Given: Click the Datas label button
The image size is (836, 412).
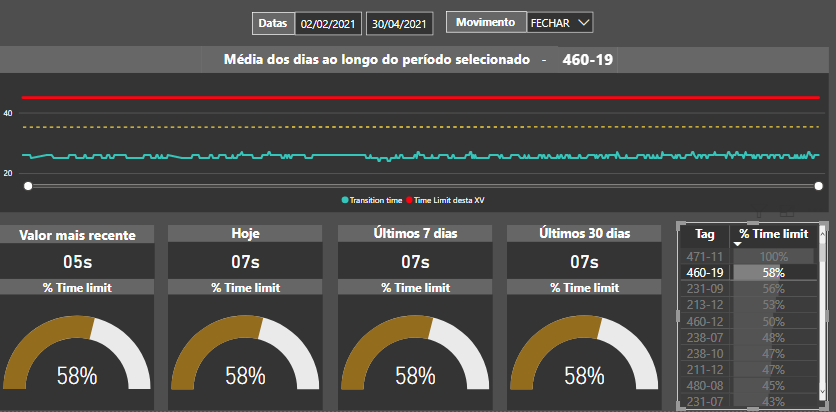Looking at the screenshot, I should [274, 23].
